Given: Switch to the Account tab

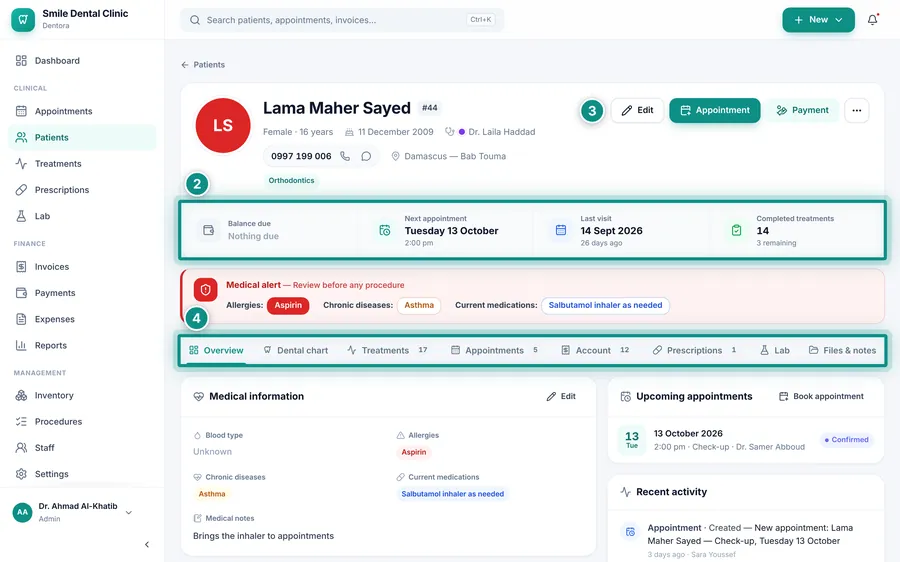Looking at the screenshot, I should (x=595, y=350).
